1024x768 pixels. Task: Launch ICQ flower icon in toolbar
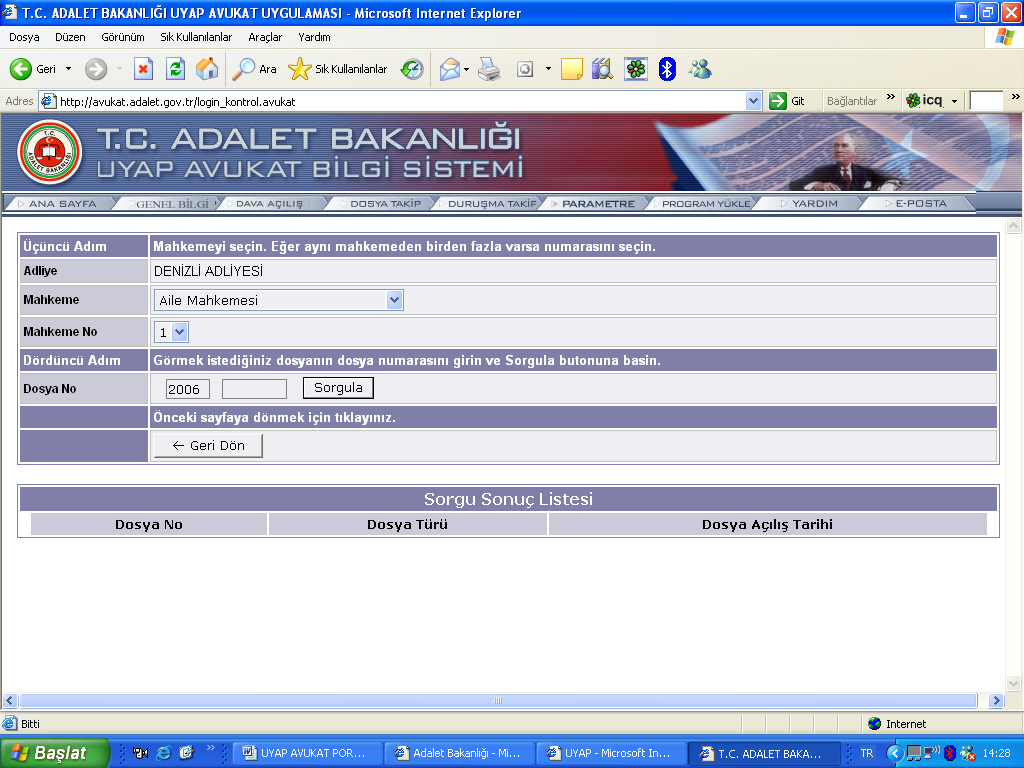[635, 69]
